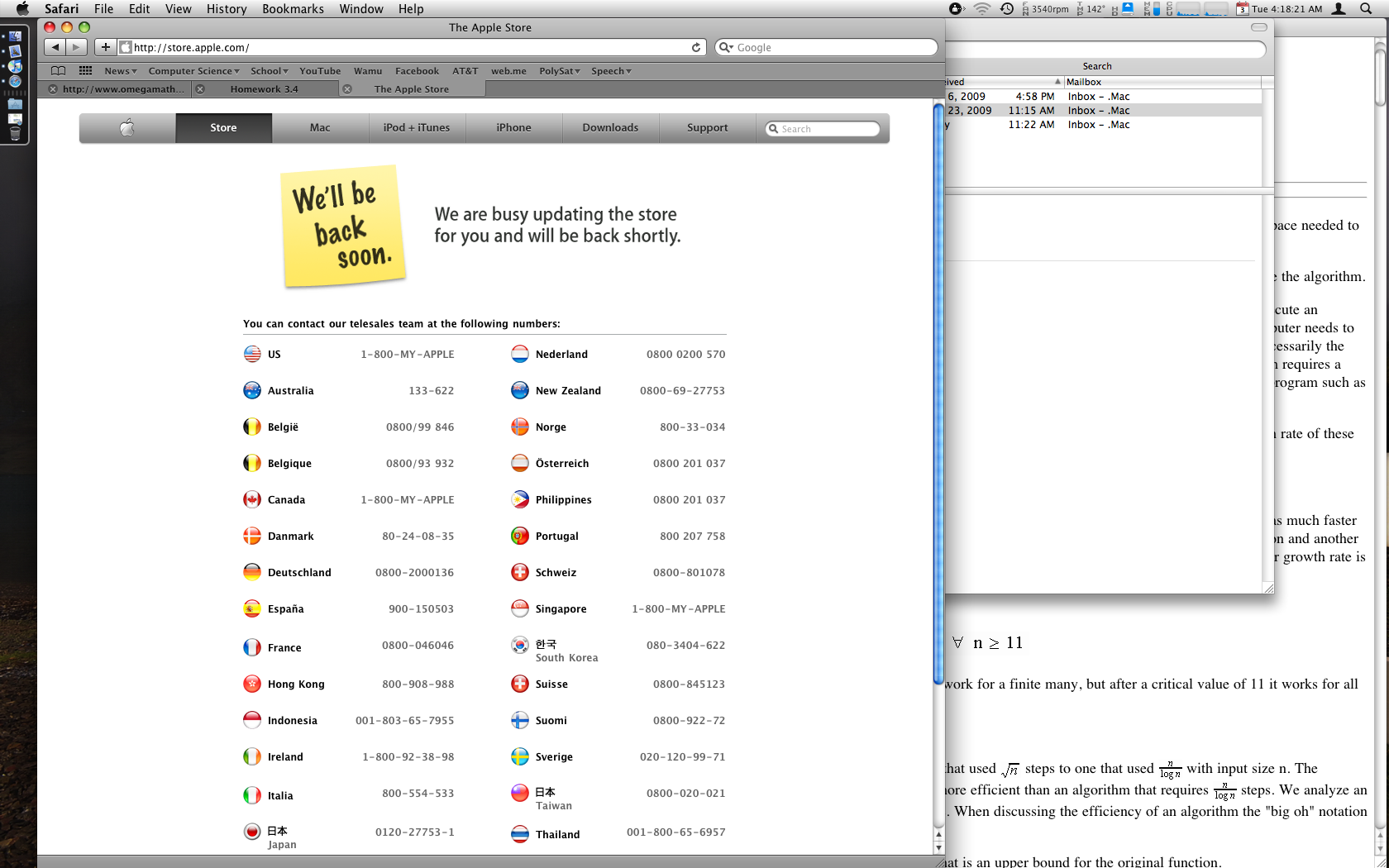The width and height of the screenshot is (1389, 868).
Task: Expand the School bookmarks folder
Action: coord(270,71)
